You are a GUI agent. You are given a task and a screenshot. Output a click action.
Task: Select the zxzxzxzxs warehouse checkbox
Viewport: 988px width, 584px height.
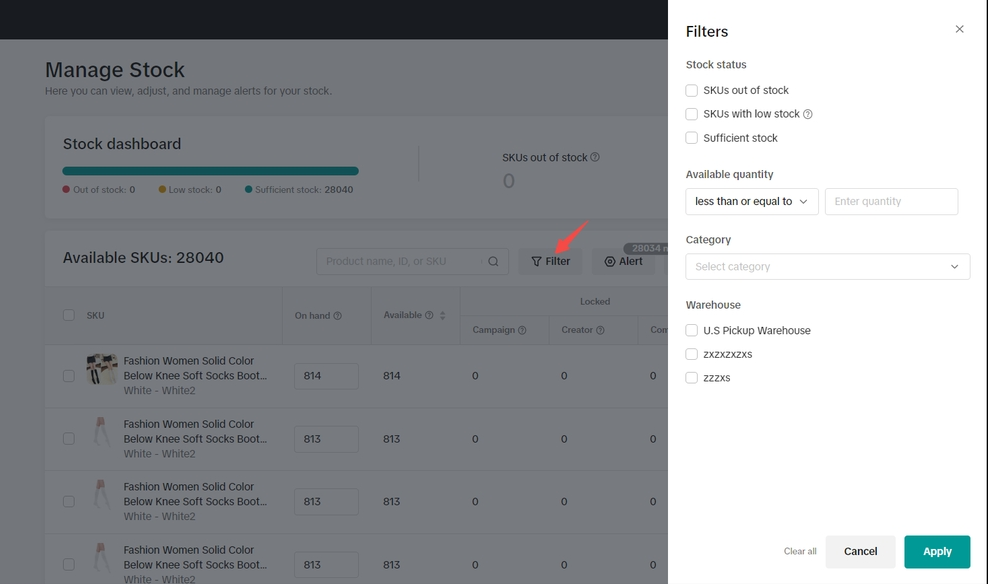click(x=692, y=354)
